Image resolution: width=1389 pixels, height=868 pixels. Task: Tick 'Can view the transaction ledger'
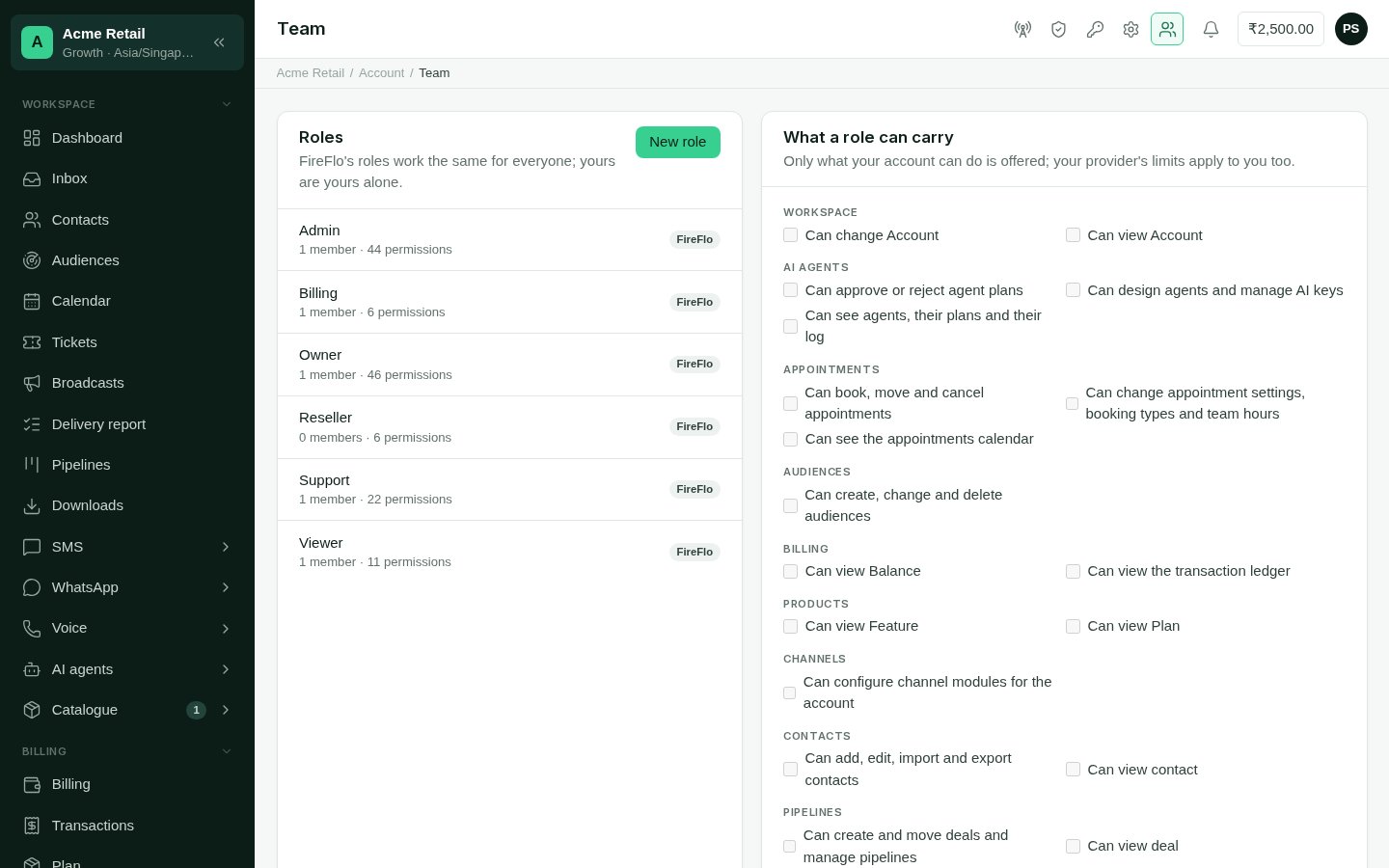click(x=1073, y=571)
